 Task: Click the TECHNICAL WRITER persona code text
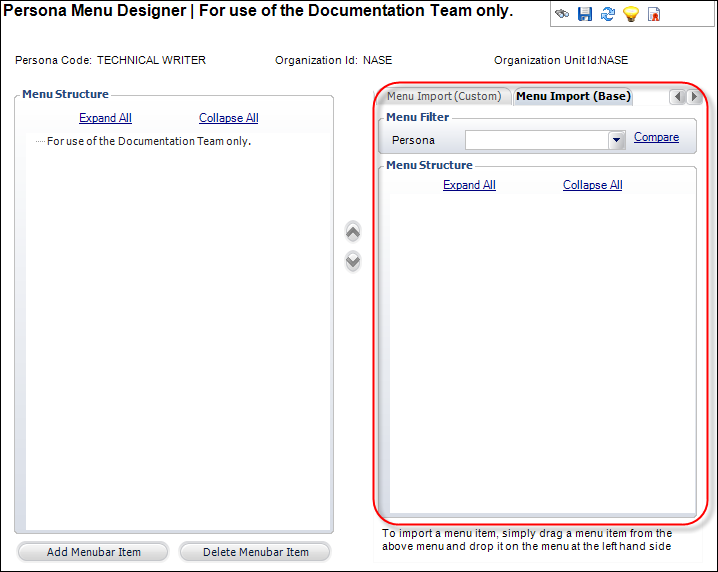tap(151, 60)
